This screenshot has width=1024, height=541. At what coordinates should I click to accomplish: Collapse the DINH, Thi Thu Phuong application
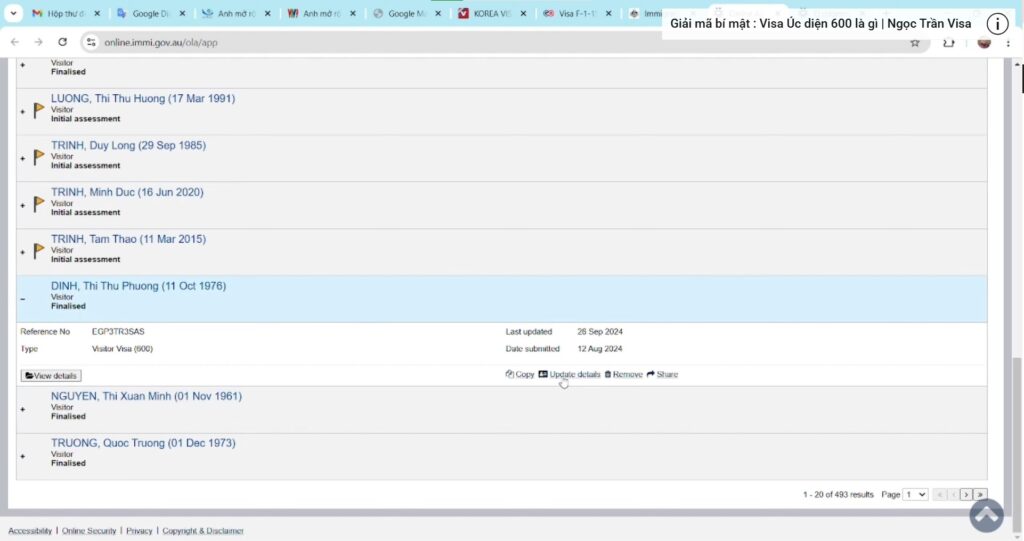(23, 299)
